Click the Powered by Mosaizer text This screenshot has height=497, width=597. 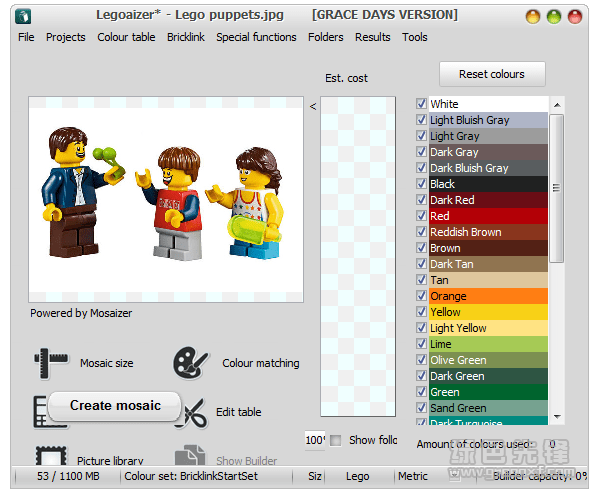(x=81, y=313)
